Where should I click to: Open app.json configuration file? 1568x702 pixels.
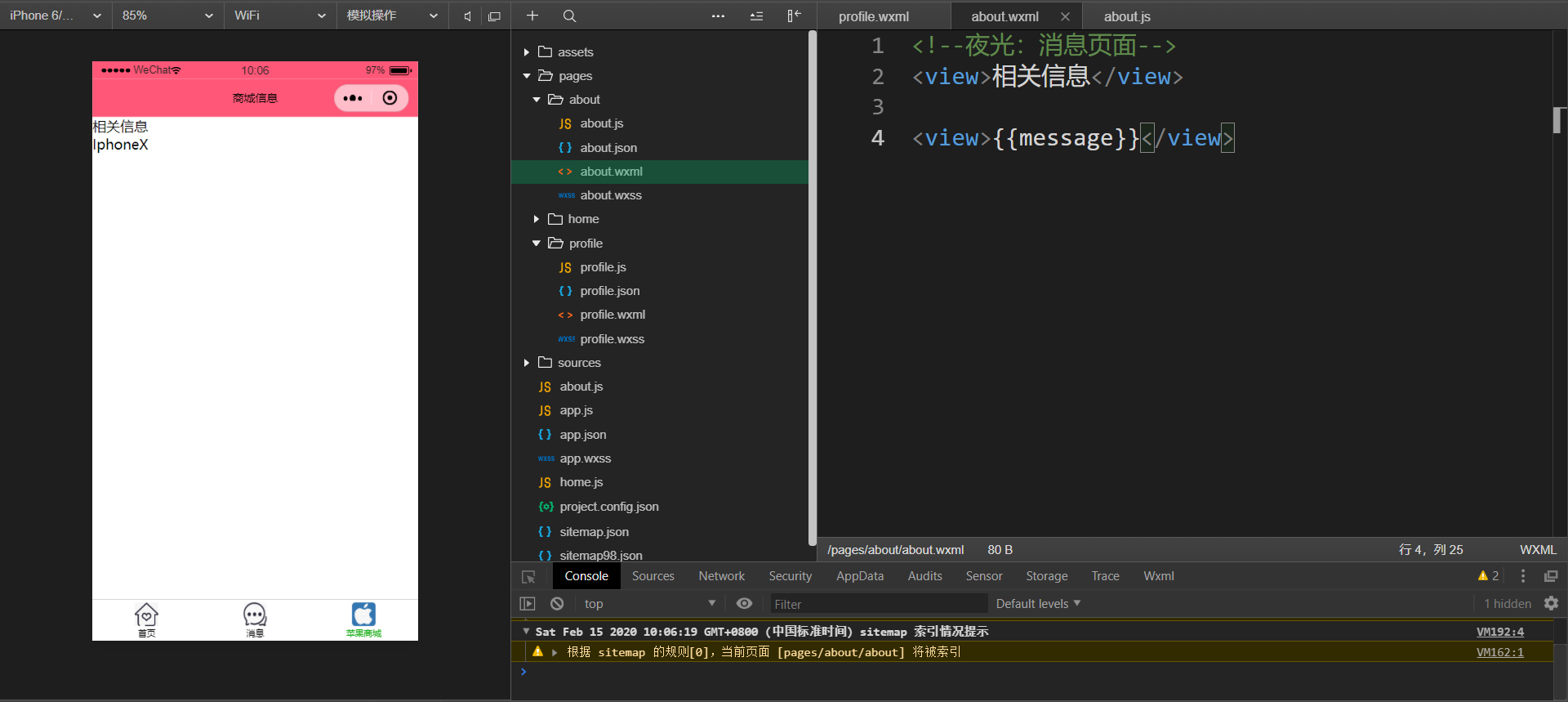[x=583, y=435]
